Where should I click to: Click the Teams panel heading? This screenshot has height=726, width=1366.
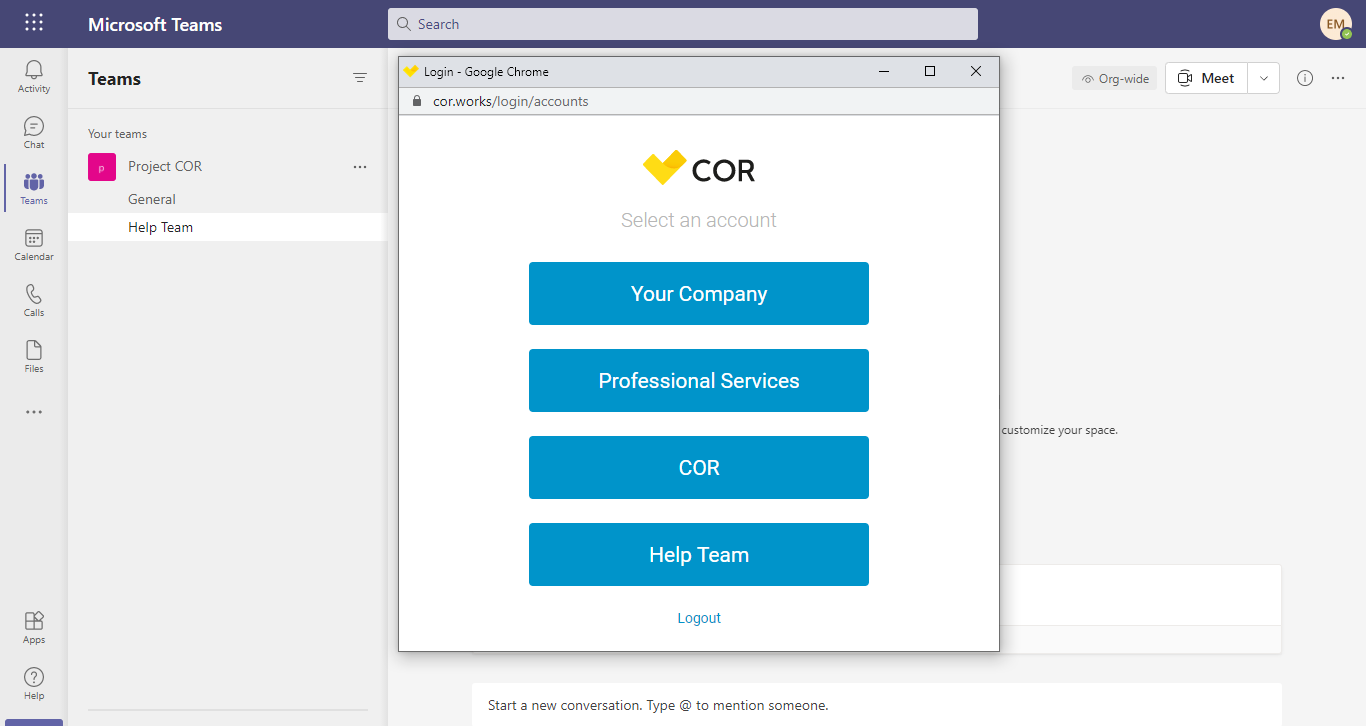tap(115, 79)
